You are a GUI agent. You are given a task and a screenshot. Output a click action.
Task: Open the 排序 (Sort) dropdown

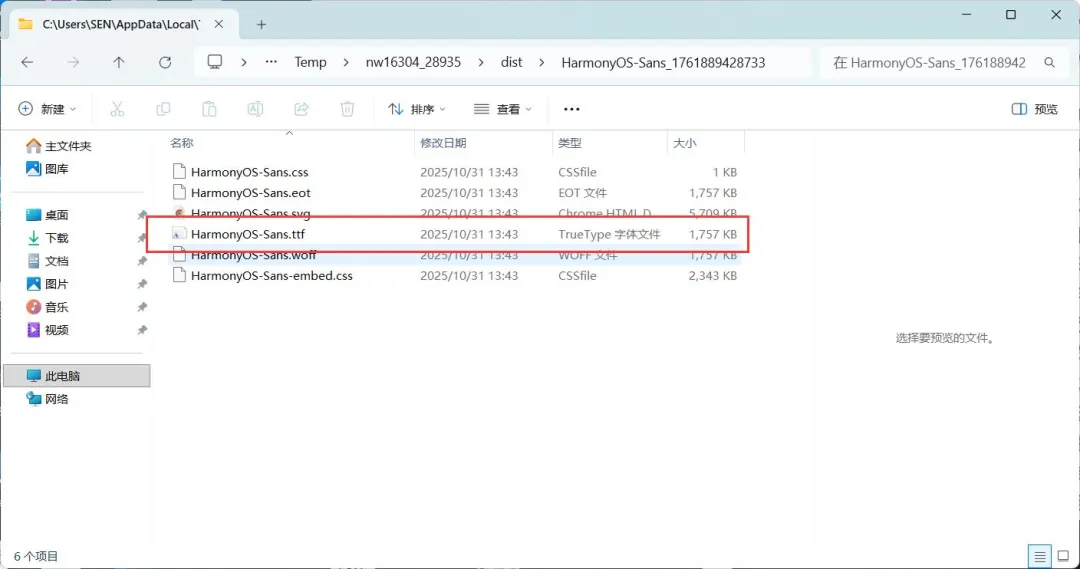coord(416,109)
